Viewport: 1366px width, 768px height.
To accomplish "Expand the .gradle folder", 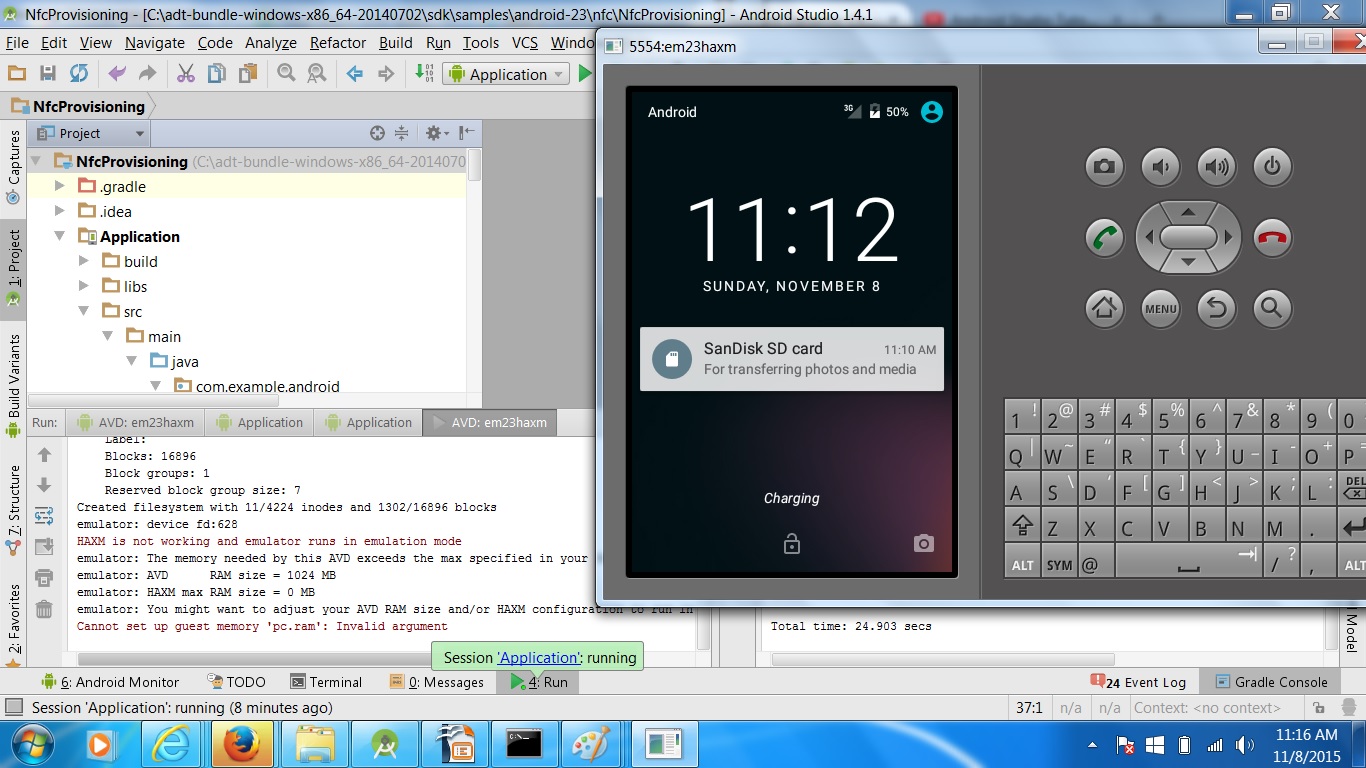I will tap(60, 186).
